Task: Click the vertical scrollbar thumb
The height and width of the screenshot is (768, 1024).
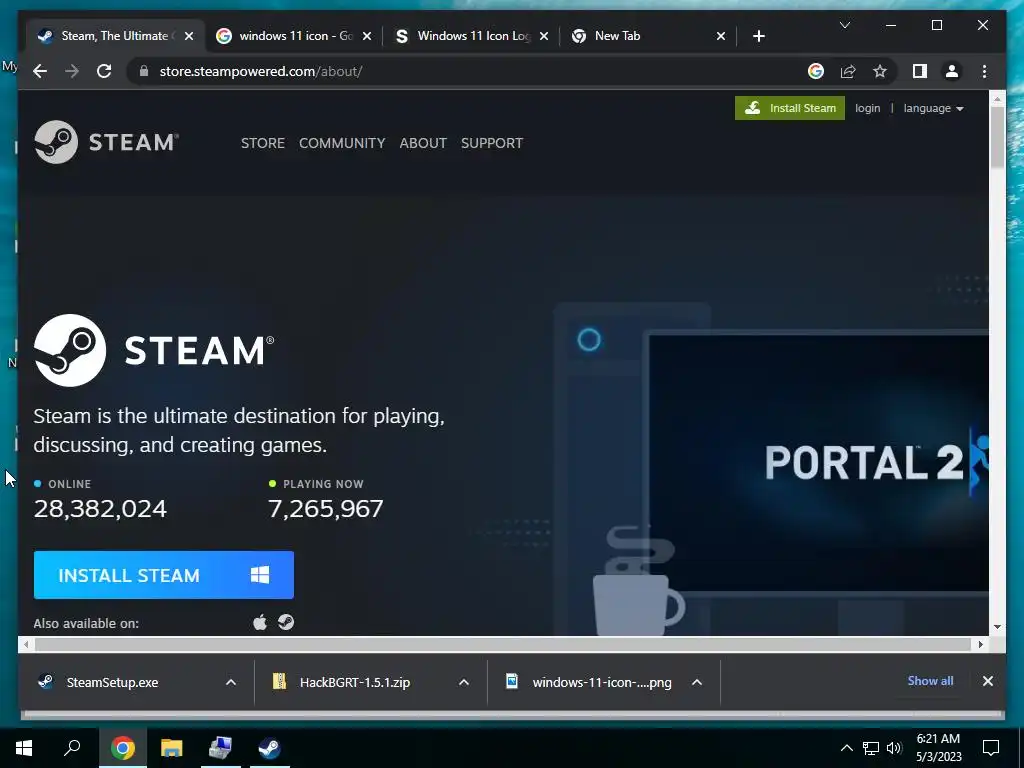Action: [x=997, y=136]
